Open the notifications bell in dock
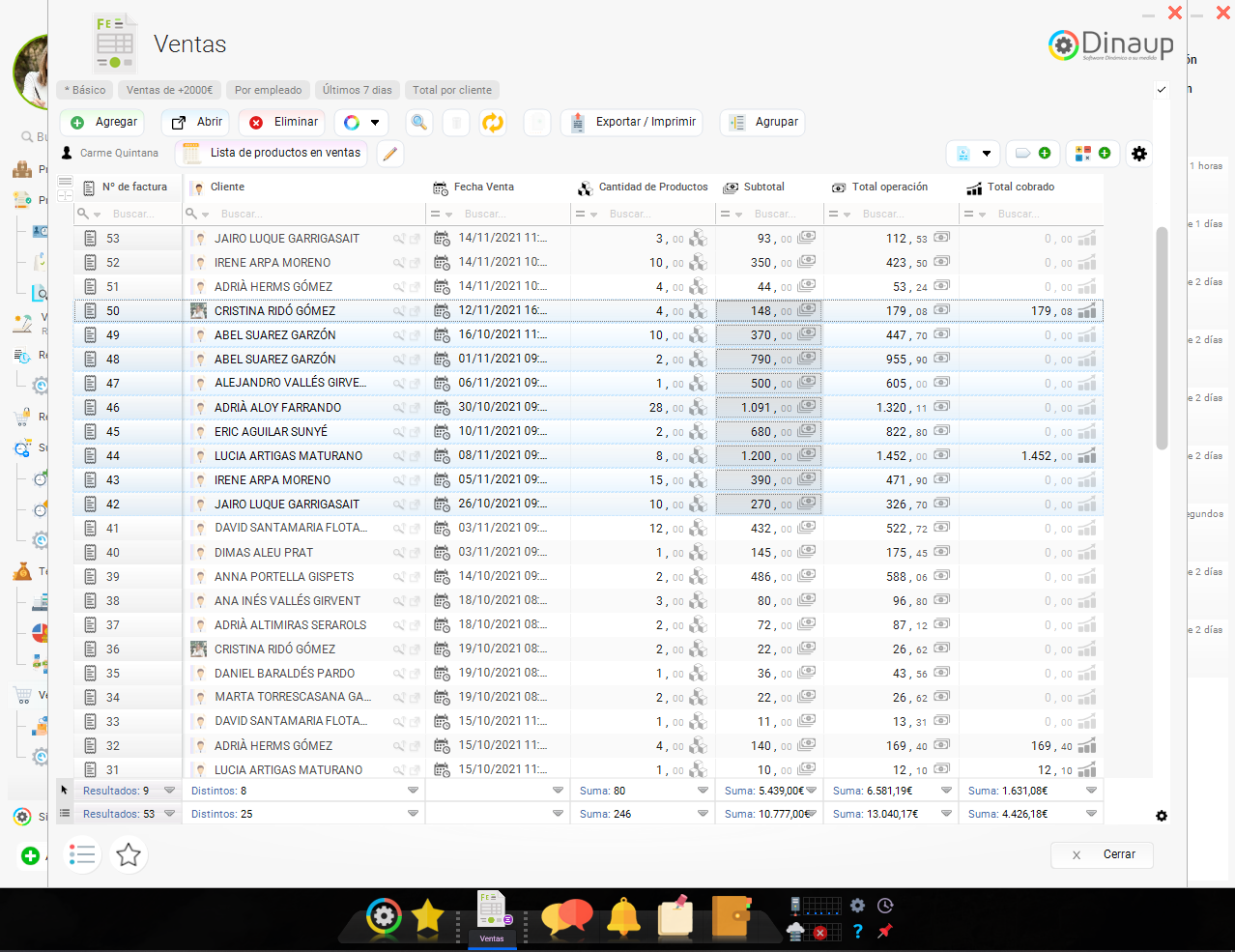The height and width of the screenshot is (952, 1235). point(623,916)
